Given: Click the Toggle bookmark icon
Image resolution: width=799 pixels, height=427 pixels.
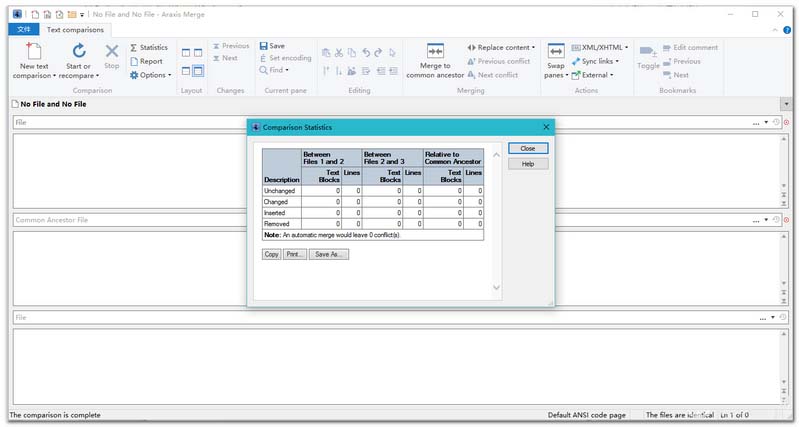Looking at the screenshot, I should point(648,51).
